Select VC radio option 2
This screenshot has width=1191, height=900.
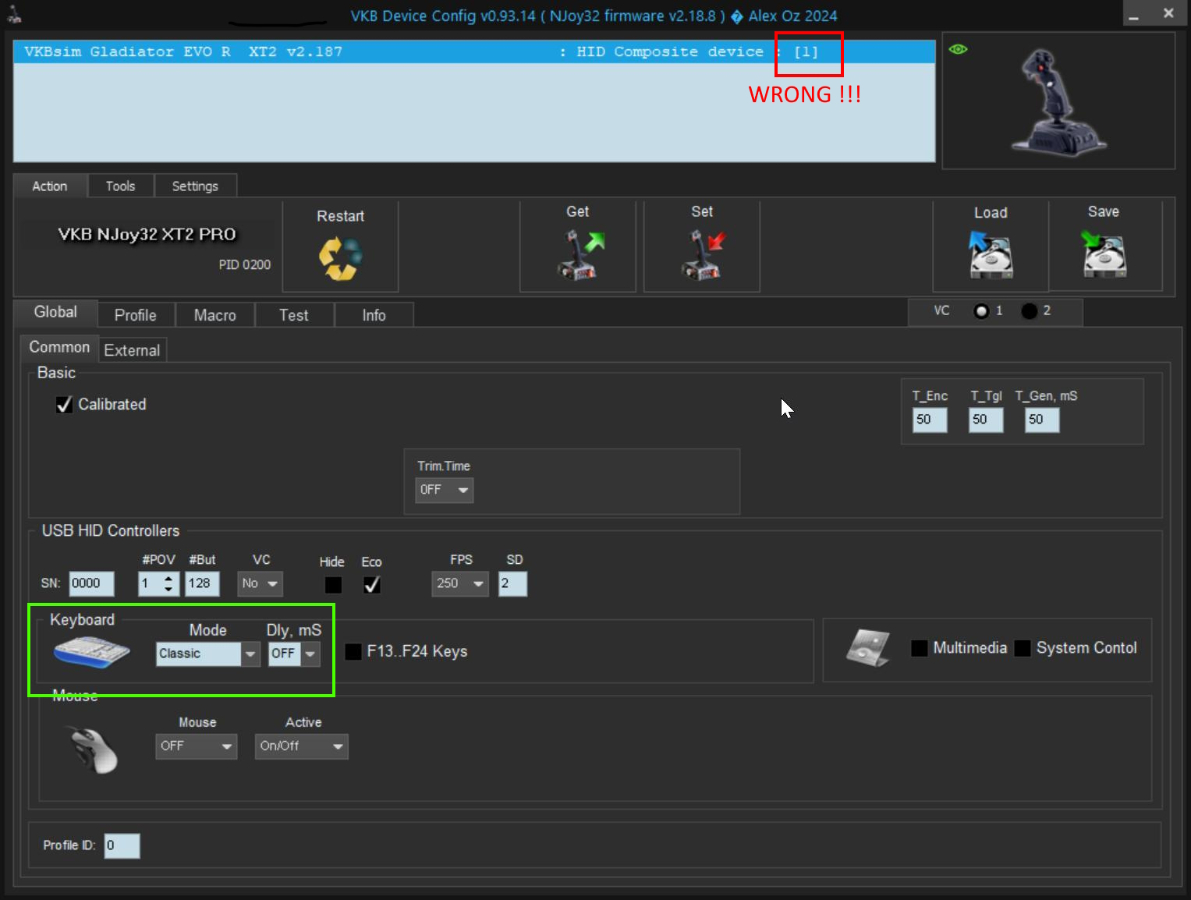coord(1029,311)
